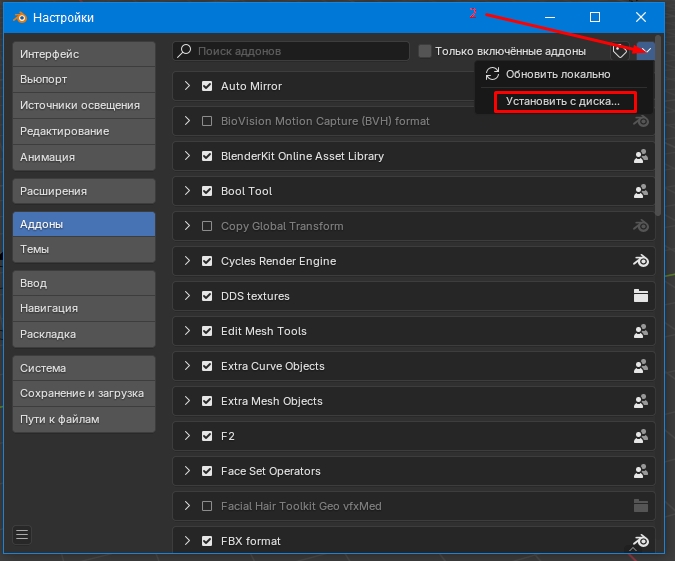Uncheck Extra Mesh Objects checkbox
This screenshot has width=675, height=561.
[x=207, y=401]
